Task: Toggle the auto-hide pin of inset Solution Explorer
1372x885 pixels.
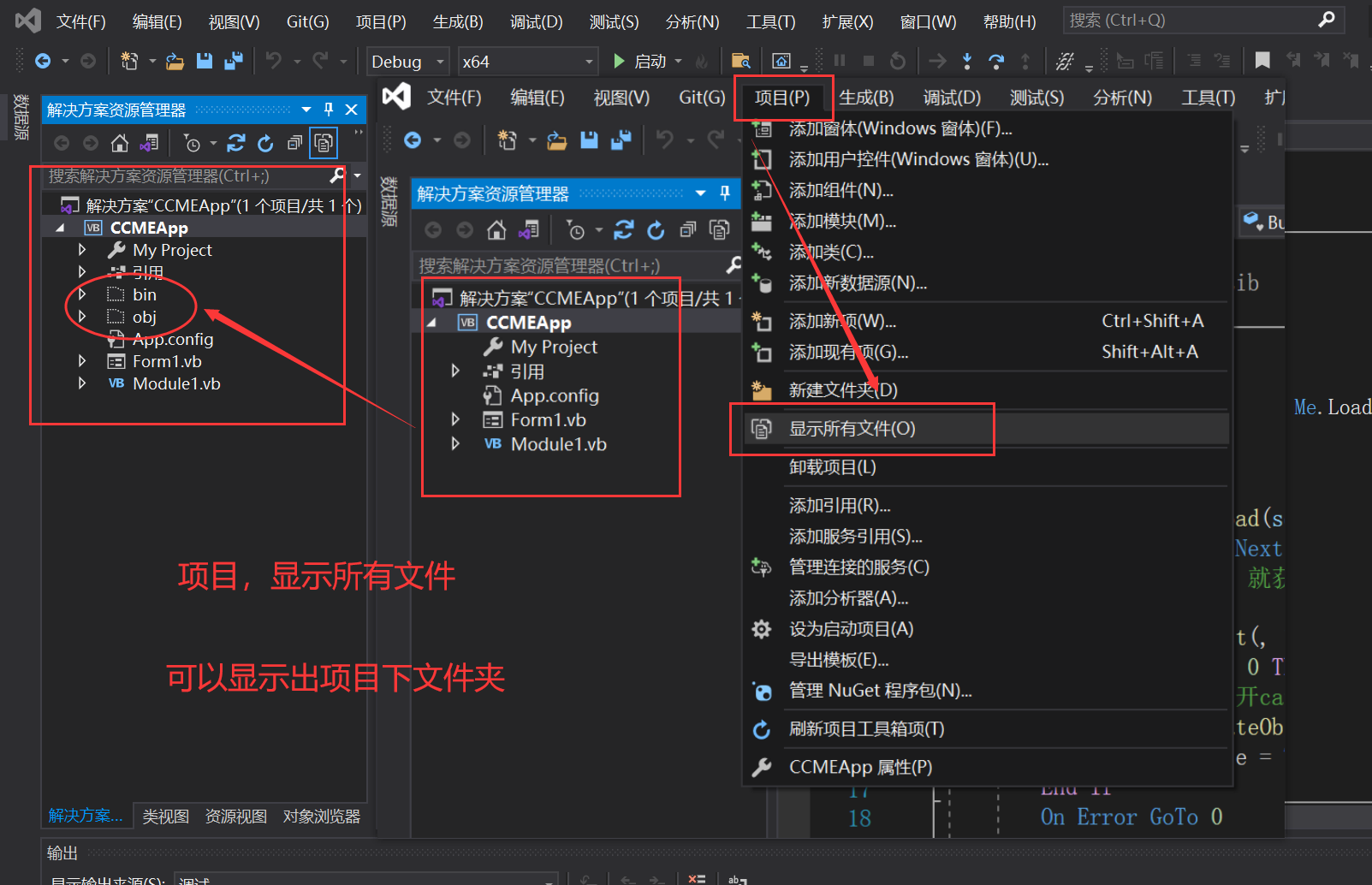Action: point(725,193)
